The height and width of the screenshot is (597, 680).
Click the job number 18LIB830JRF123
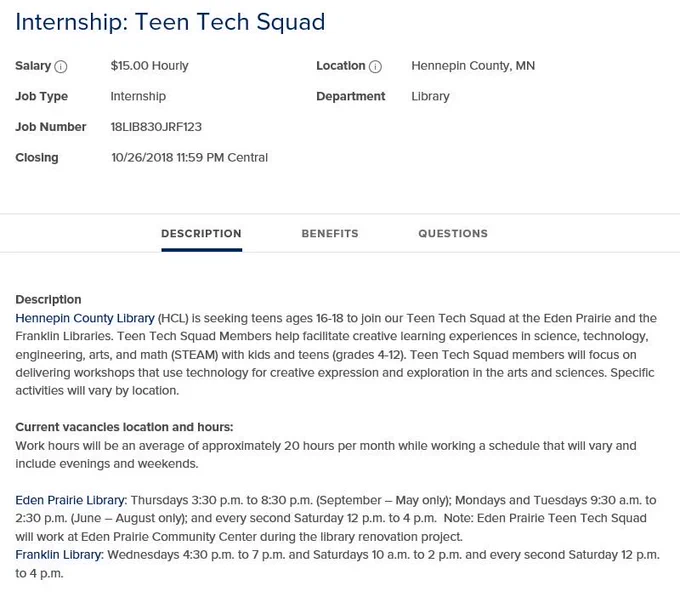tap(156, 127)
